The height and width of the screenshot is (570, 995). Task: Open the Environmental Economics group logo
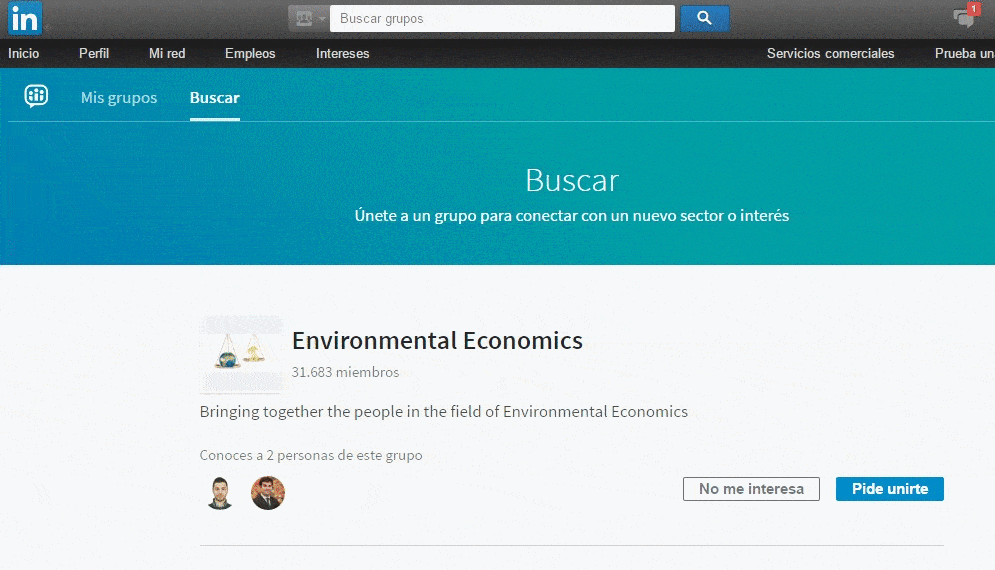(x=241, y=353)
